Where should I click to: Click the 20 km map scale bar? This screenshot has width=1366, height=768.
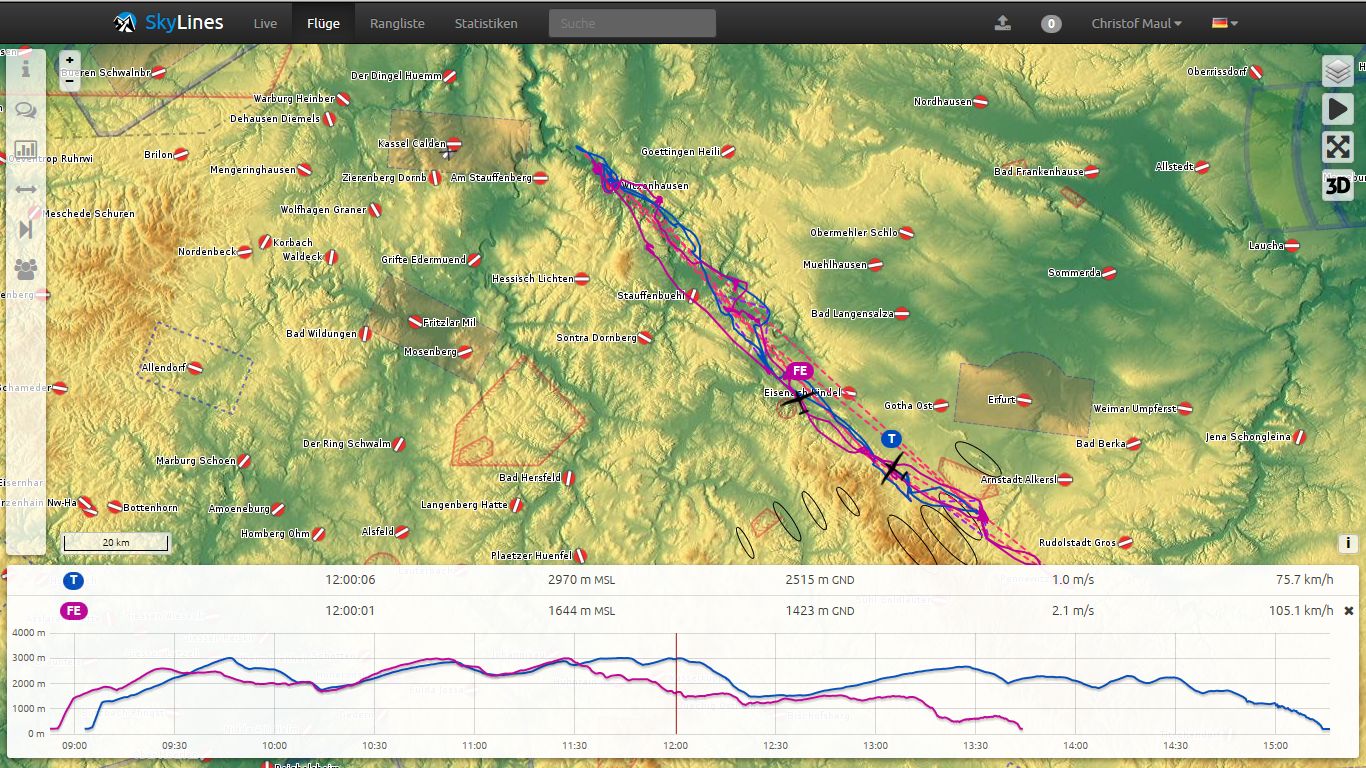(116, 543)
